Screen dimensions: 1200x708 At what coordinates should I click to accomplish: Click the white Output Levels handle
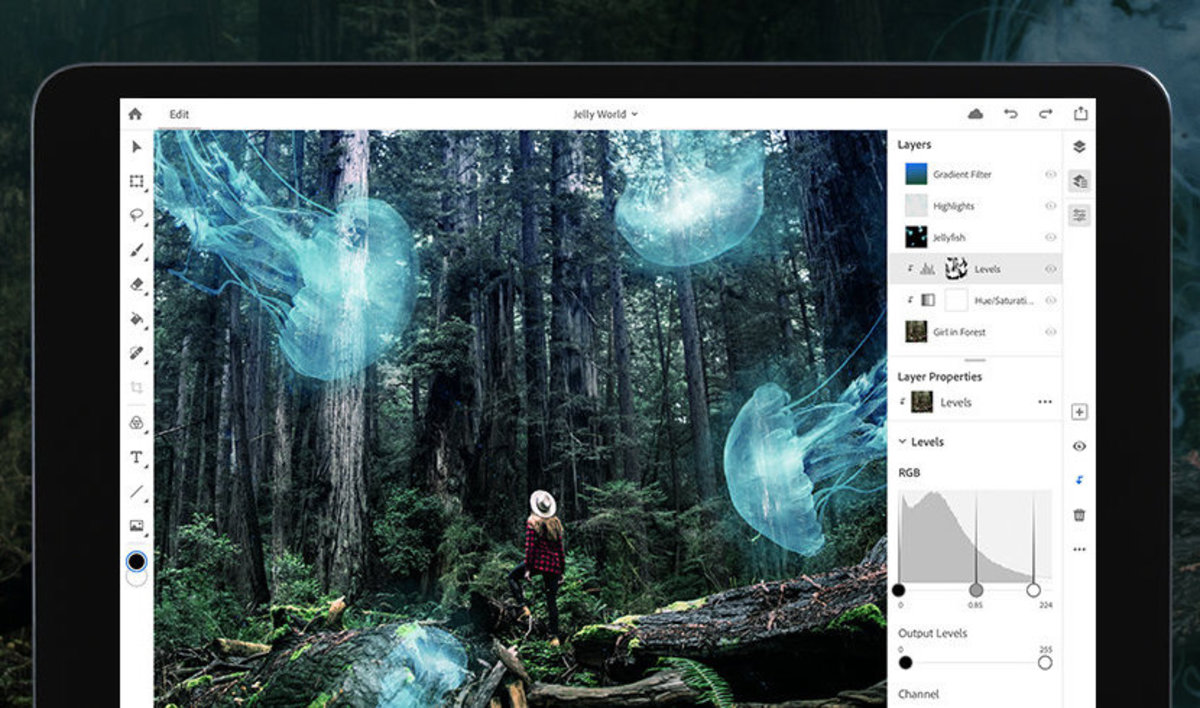(x=1045, y=662)
